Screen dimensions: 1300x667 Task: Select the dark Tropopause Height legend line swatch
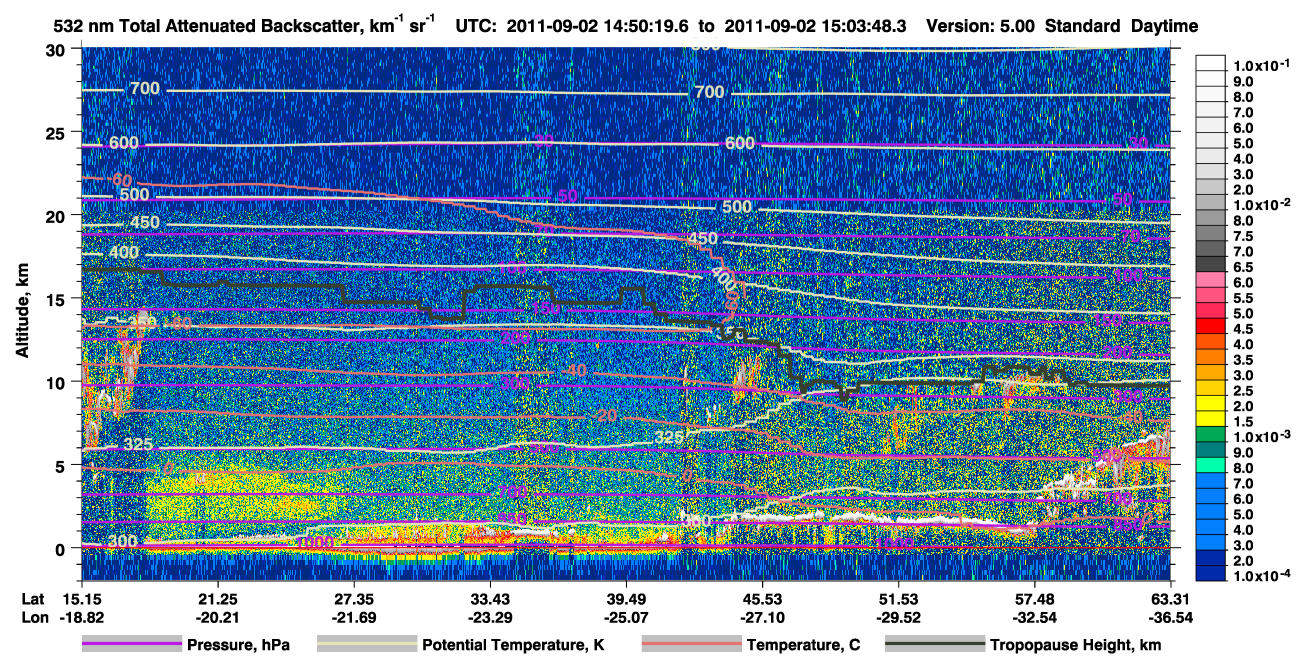click(x=935, y=645)
